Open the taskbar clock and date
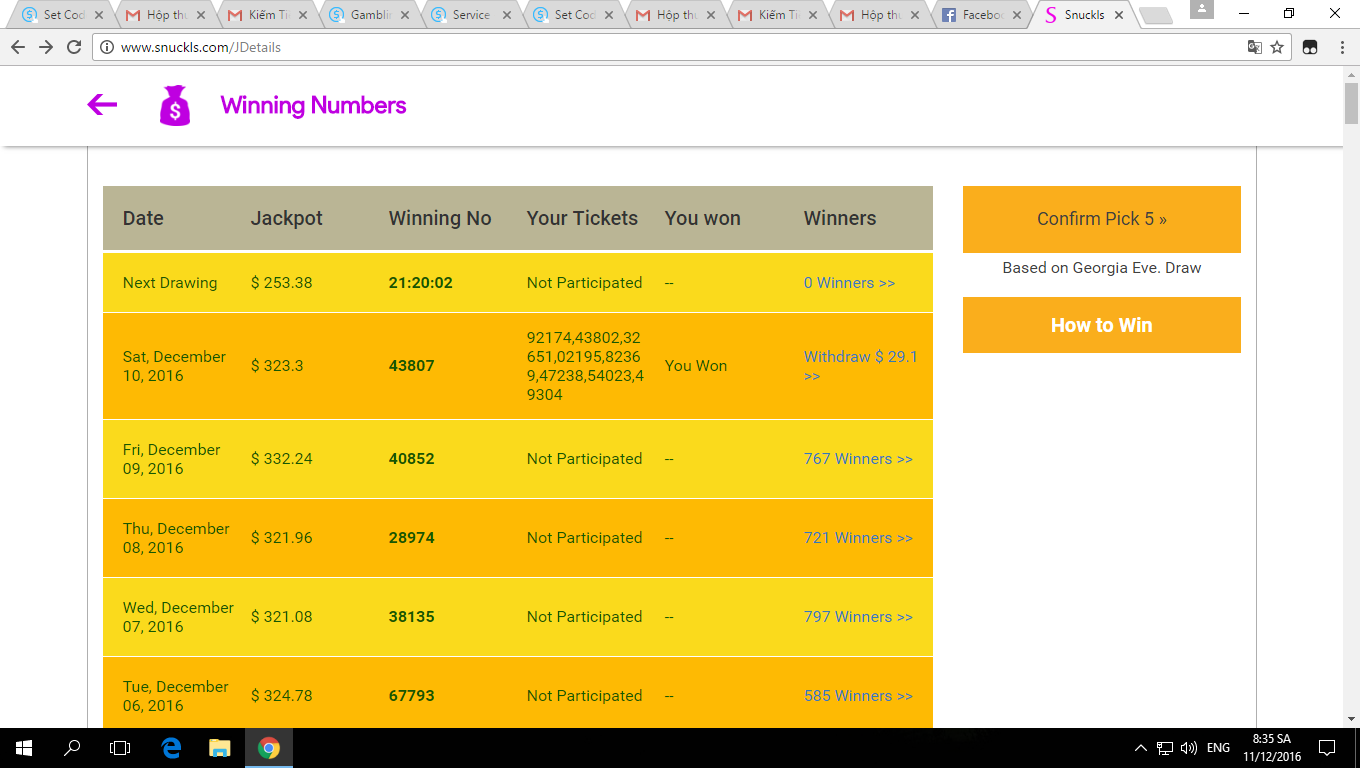 (1272, 748)
